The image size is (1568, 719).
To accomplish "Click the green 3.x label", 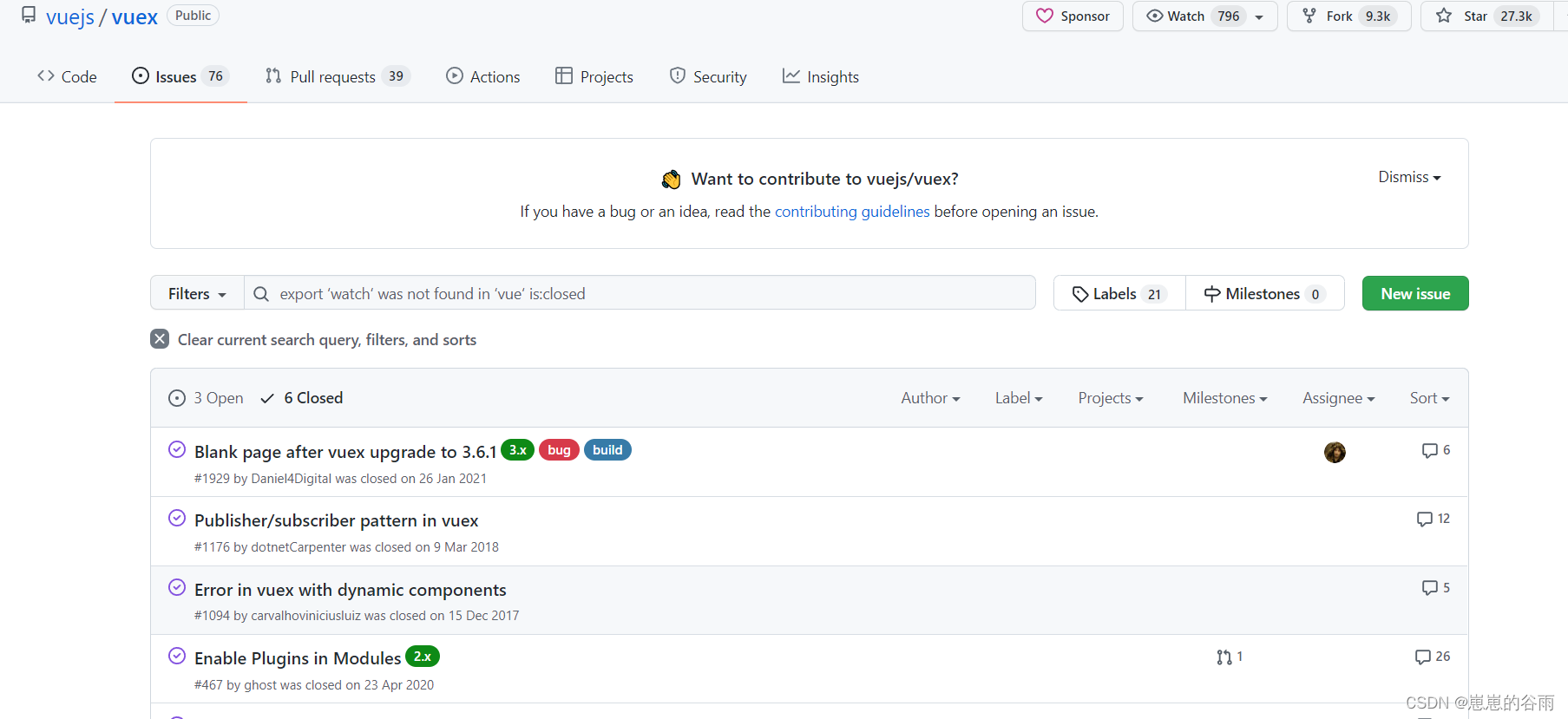I will coord(518,450).
